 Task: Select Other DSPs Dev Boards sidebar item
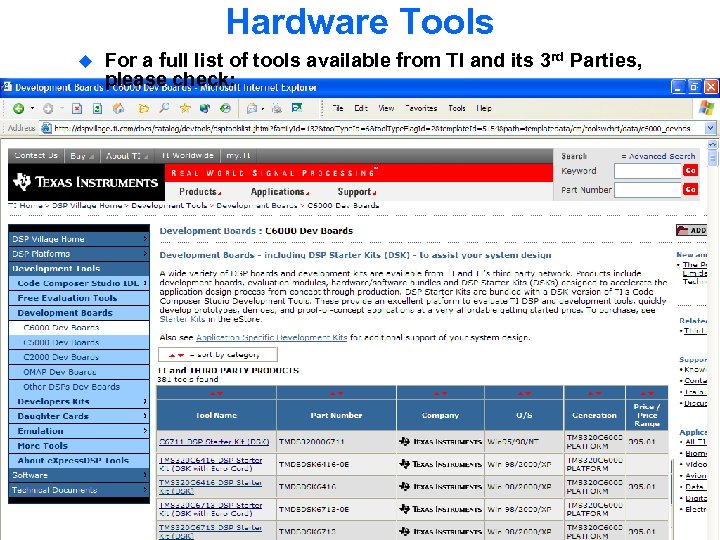(x=79, y=387)
